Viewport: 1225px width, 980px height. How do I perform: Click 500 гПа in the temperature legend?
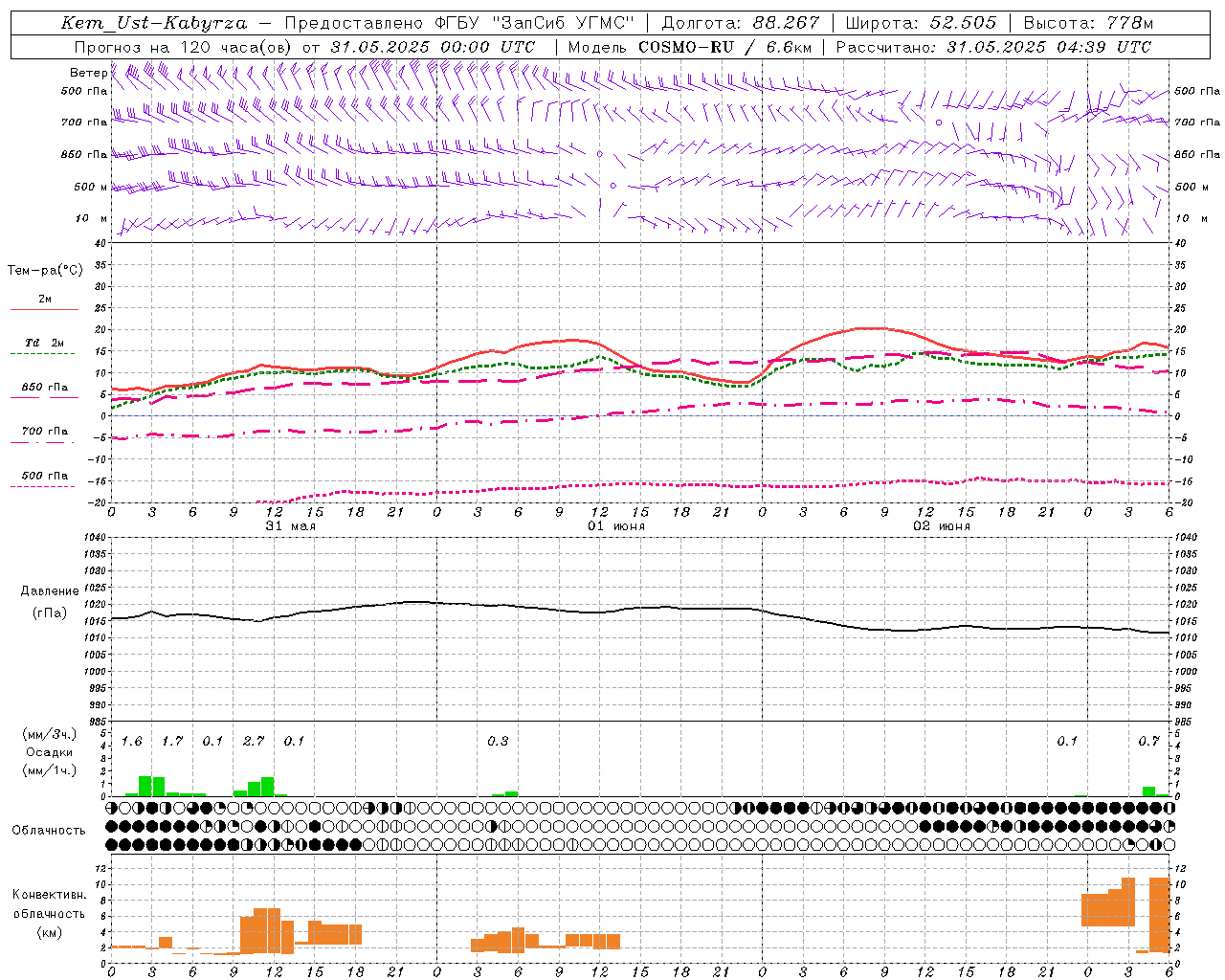[45, 476]
